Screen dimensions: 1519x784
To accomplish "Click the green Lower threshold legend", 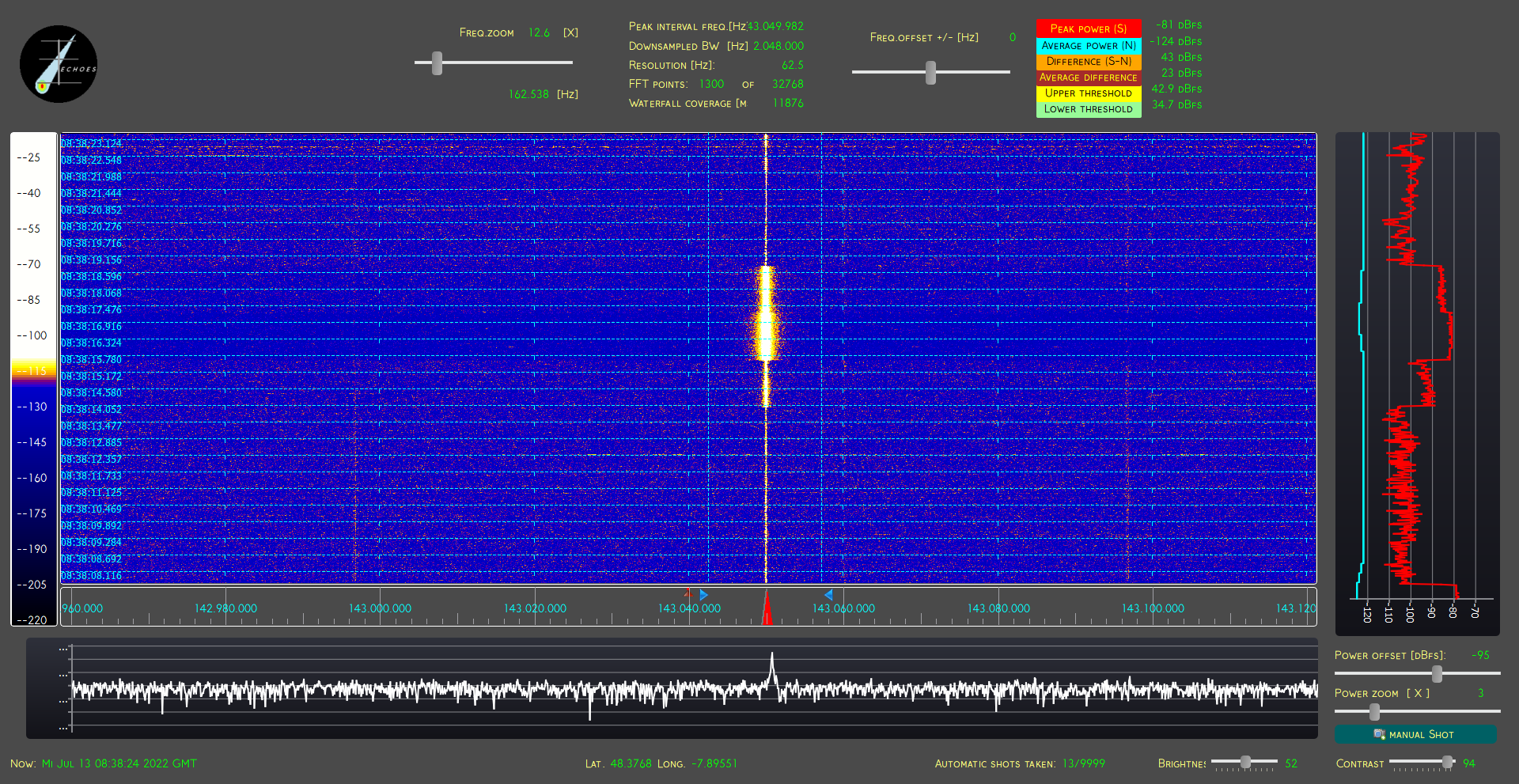I will tap(1089, 109).
